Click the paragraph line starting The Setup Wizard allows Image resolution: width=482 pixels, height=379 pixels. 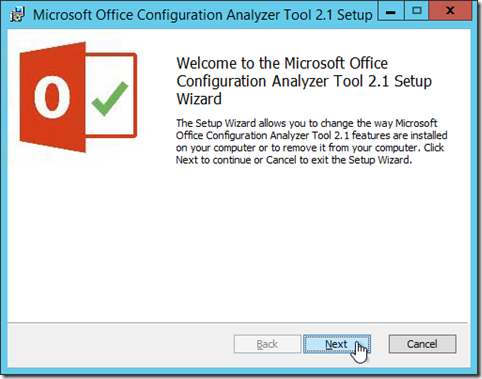tap(306, 123)
